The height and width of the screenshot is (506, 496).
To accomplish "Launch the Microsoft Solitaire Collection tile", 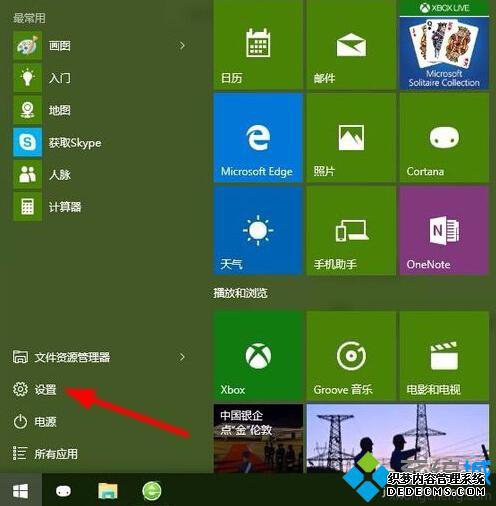I will pos(444,45).
